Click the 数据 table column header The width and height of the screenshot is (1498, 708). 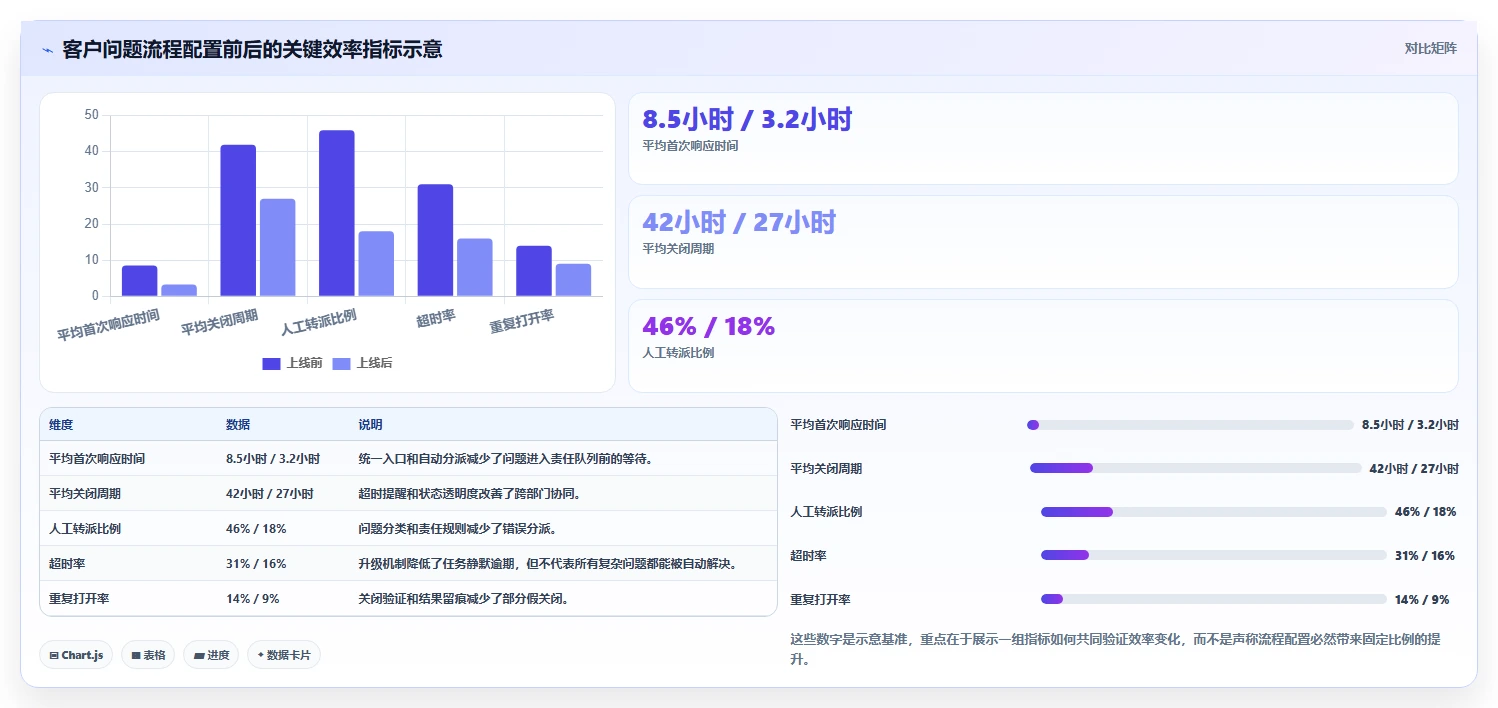tap(238, 425)
